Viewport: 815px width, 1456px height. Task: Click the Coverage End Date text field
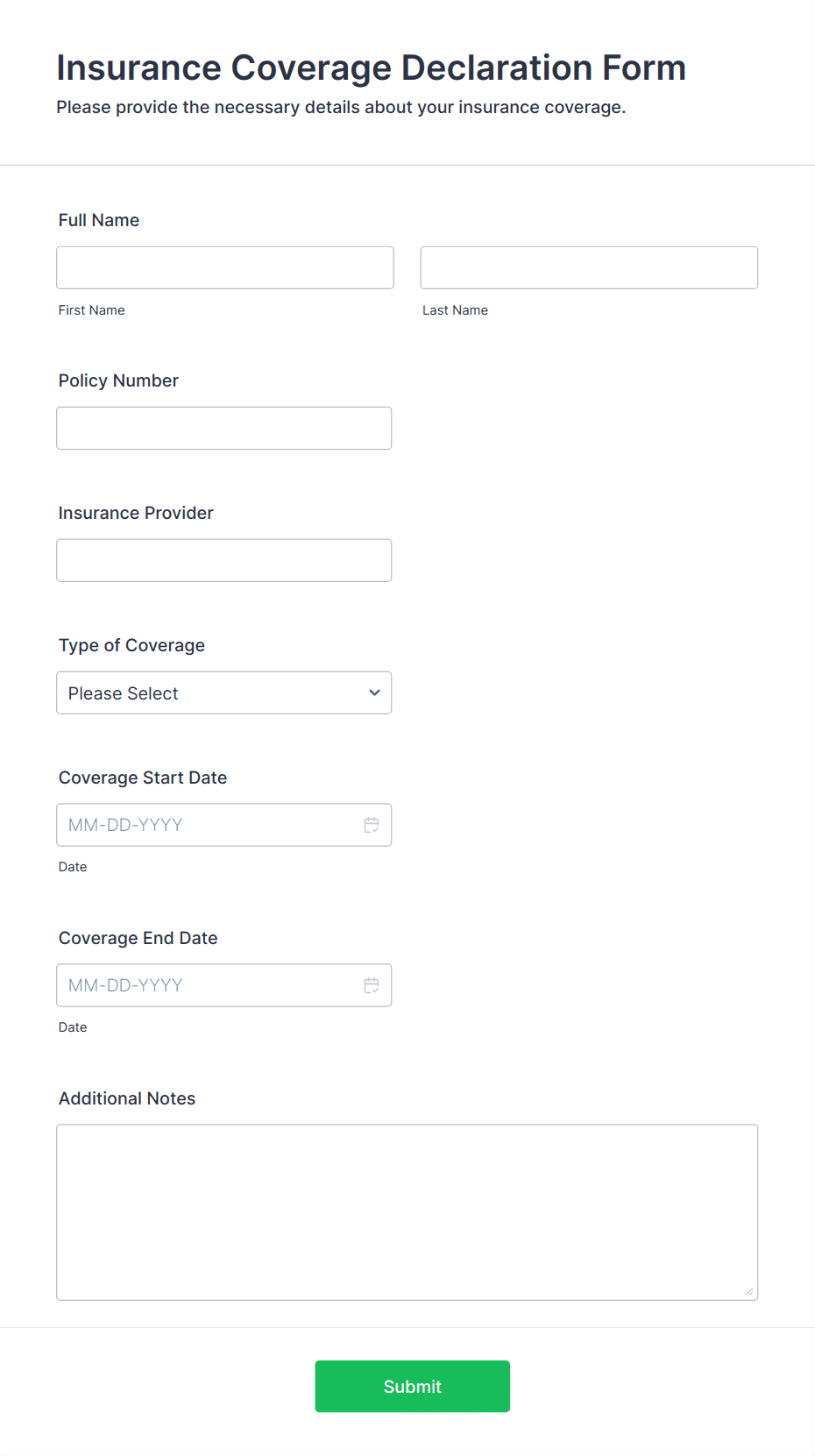[202, 984]
